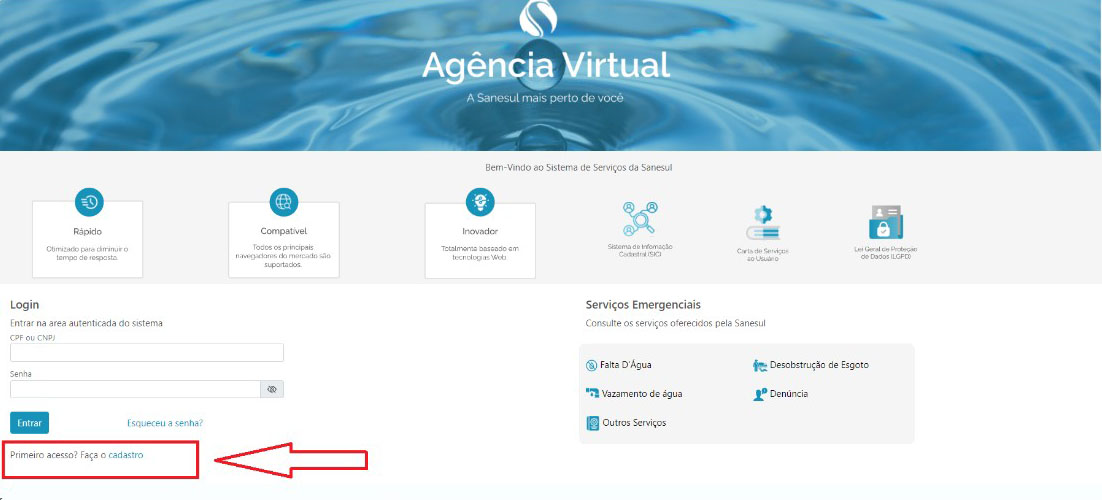
Task: Click the Denúncia icon
Action: (x=759, y=395)
